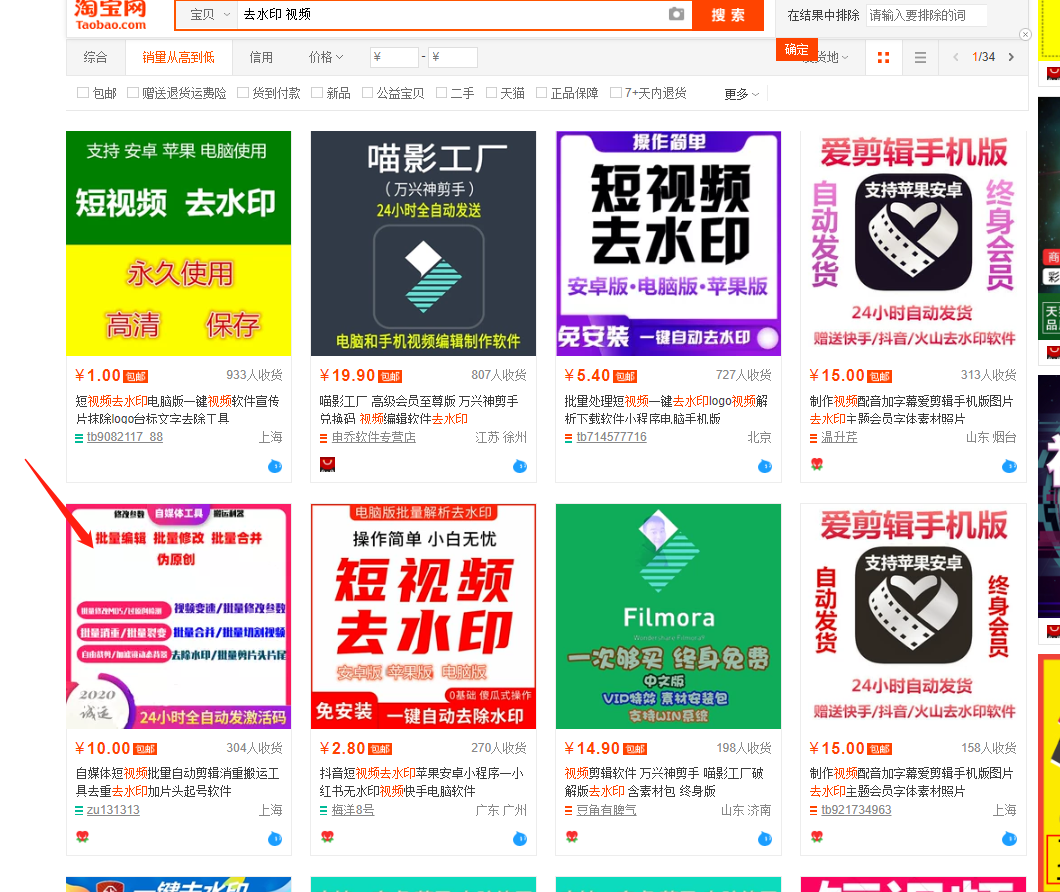Open 抖音短视频去水印苹果安卓小程序 product title
Viewport: 1060px width, 892px height.
click(x=421, y=782)
